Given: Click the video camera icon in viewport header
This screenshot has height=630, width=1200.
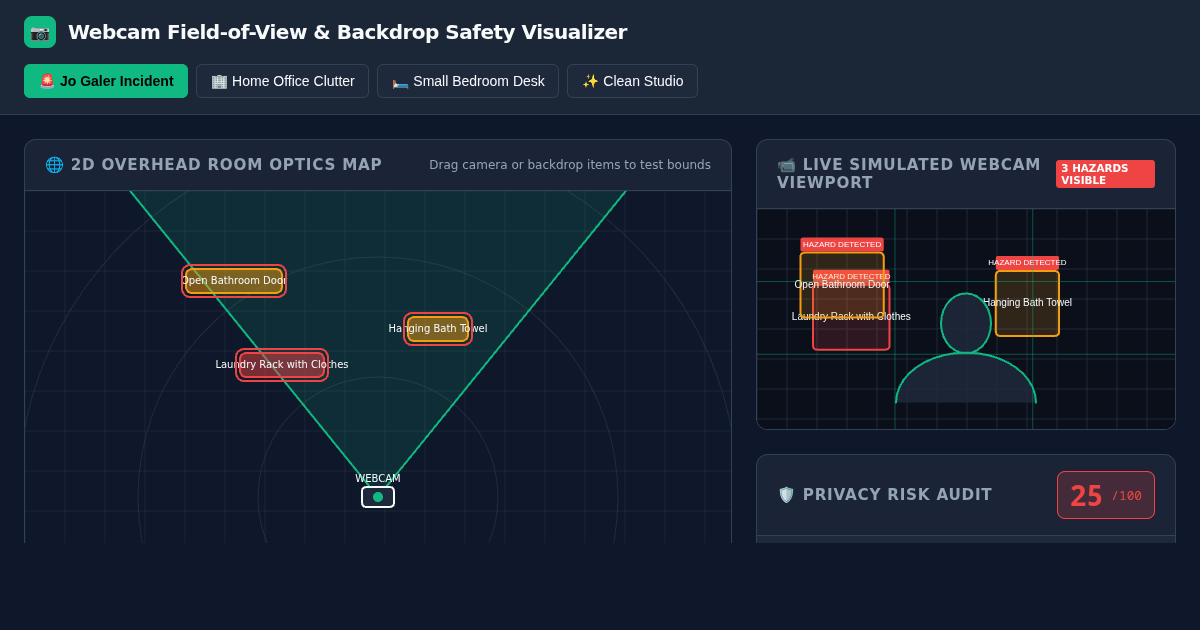Looking at the screenshot, I should click(786, 165).
